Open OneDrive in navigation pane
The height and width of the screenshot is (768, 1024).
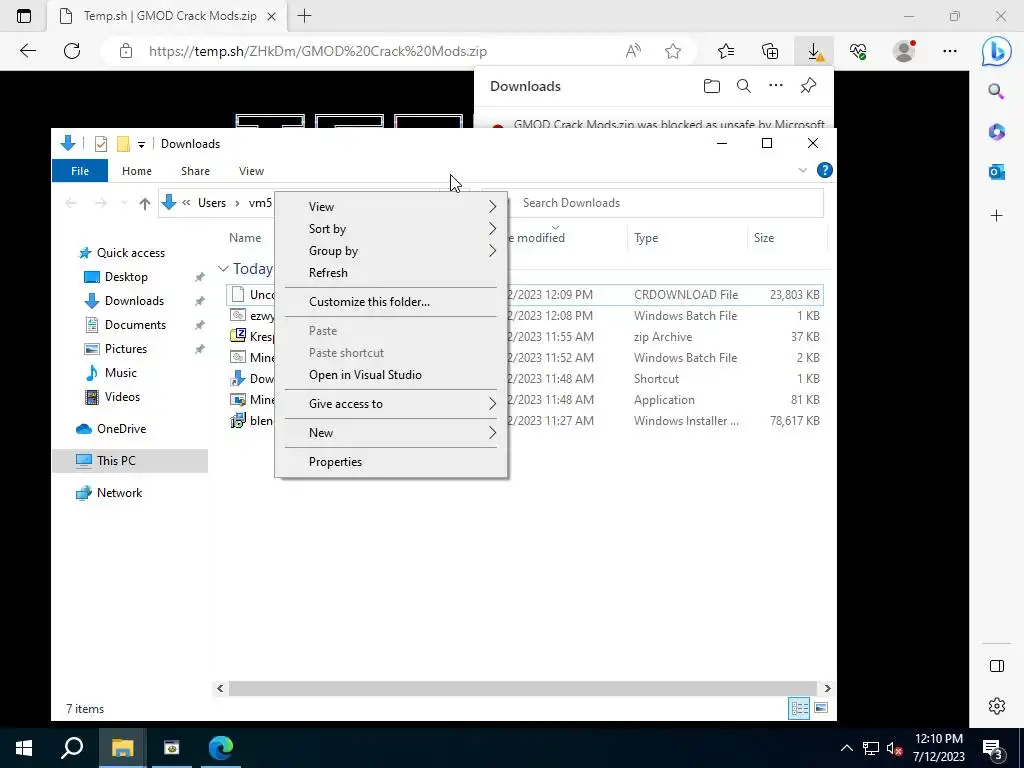[x=121, y=429]
